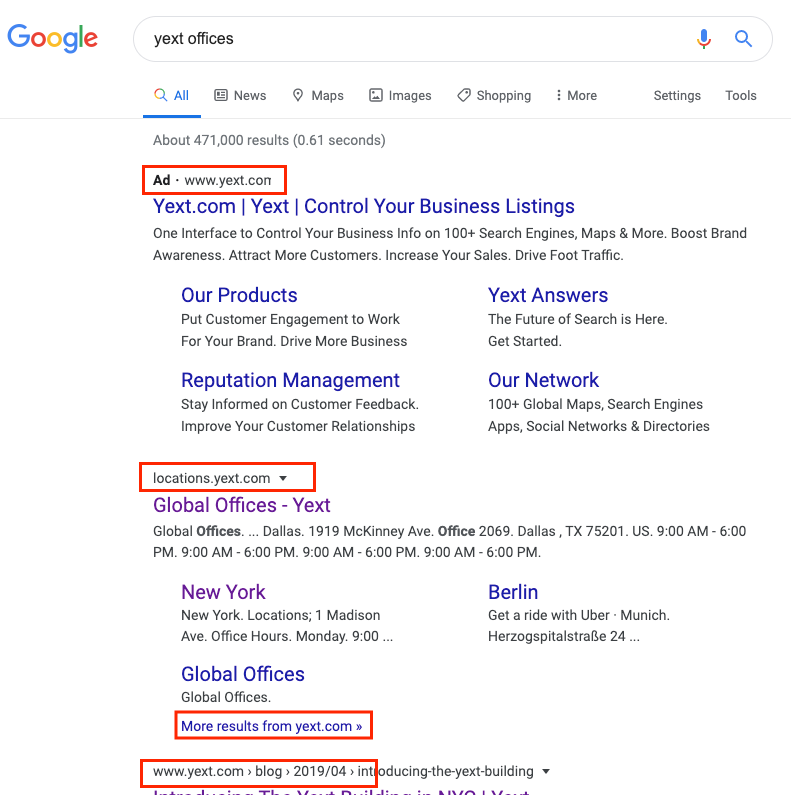Open search Settings

(677, 95)
